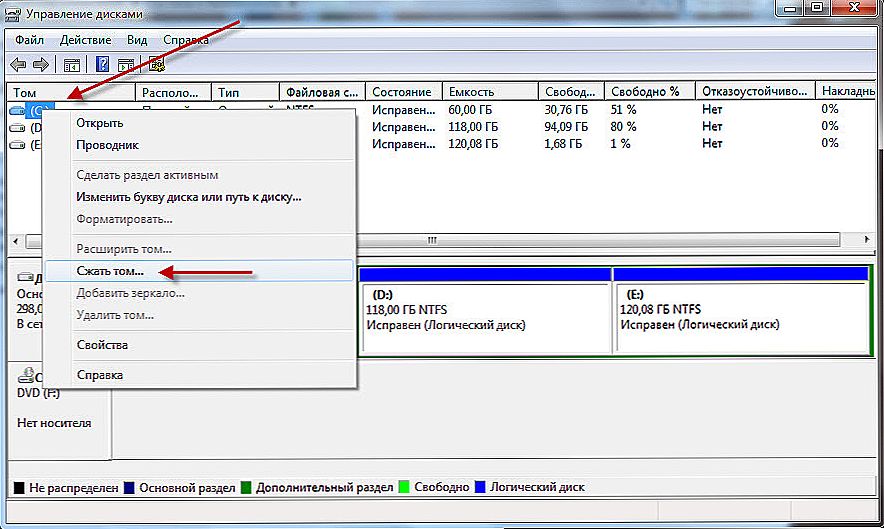884x529 pixels.
Task: Sort by the Состояние column header
Action: click(401, 92)
